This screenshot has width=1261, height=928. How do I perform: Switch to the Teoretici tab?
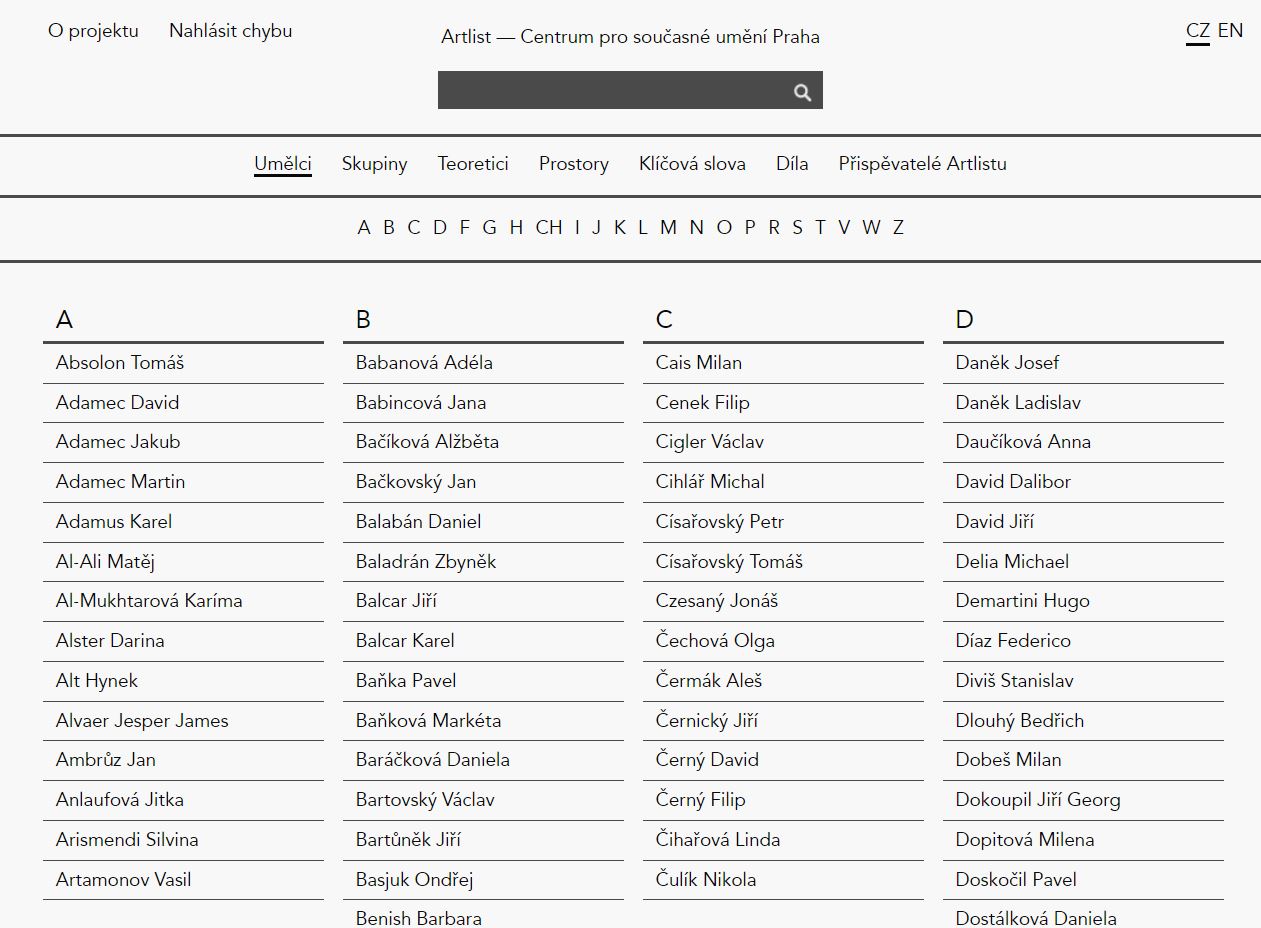(x=473, y=164)
